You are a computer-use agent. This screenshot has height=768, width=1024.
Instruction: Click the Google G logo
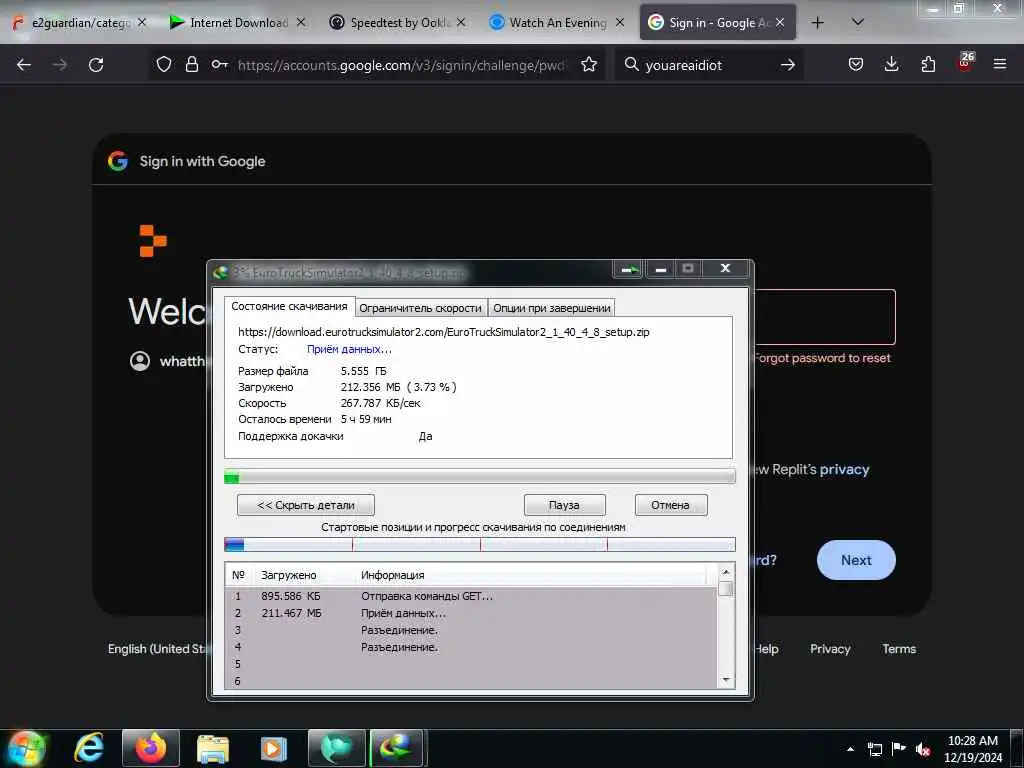[x=118, y=161]
